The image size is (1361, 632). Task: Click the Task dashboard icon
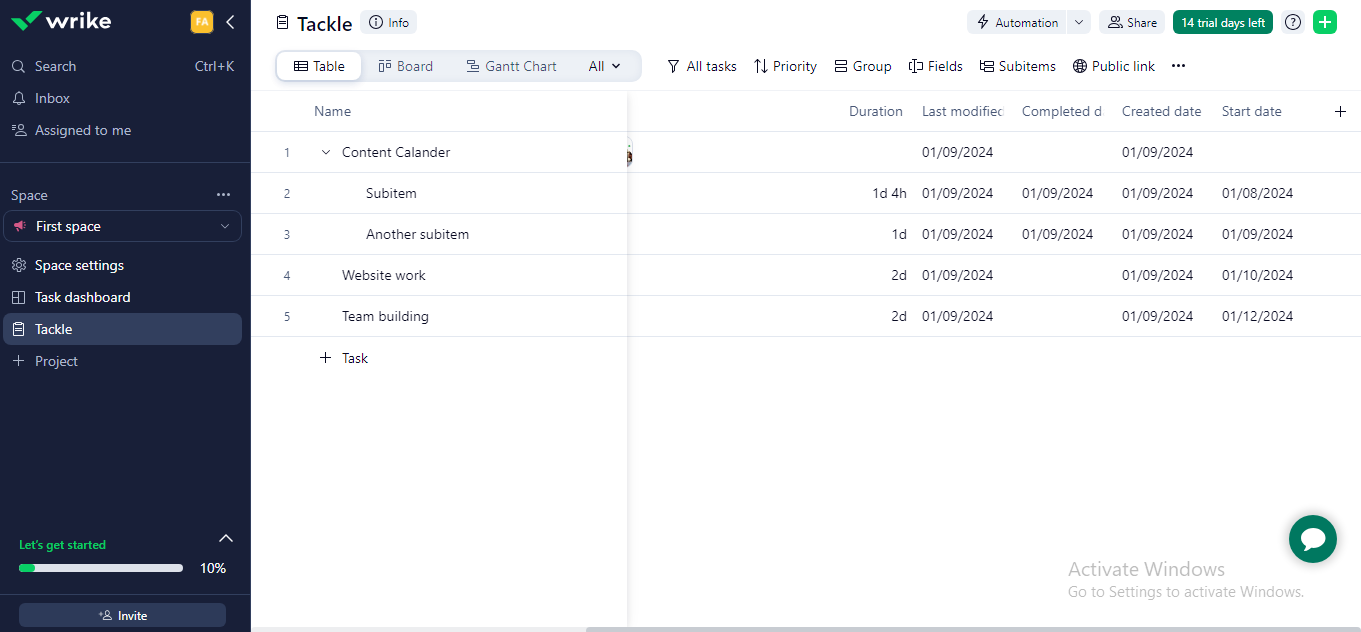17,296
